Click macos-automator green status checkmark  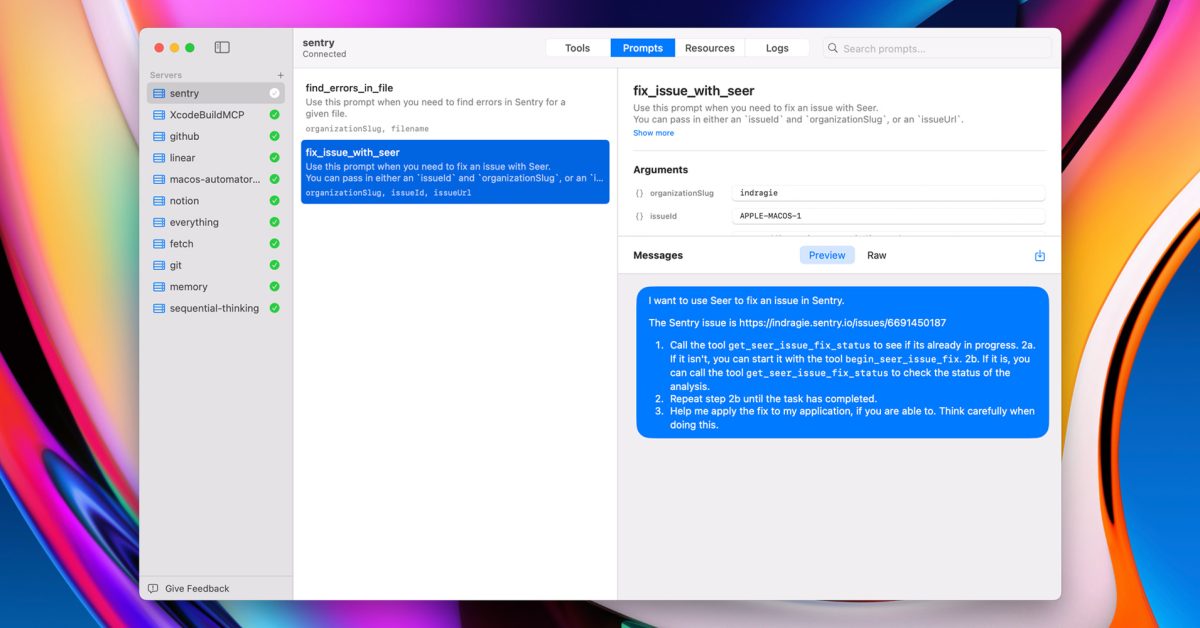pyautogui.click(x=274, y=179)
